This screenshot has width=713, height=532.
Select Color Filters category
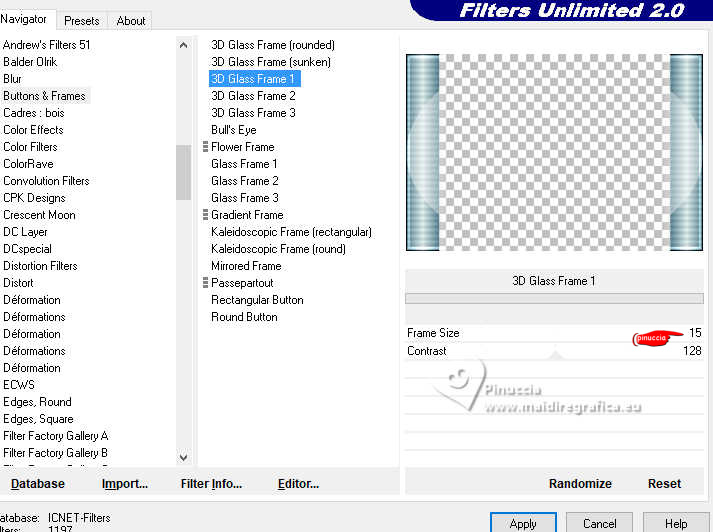[x=30, y=147]
